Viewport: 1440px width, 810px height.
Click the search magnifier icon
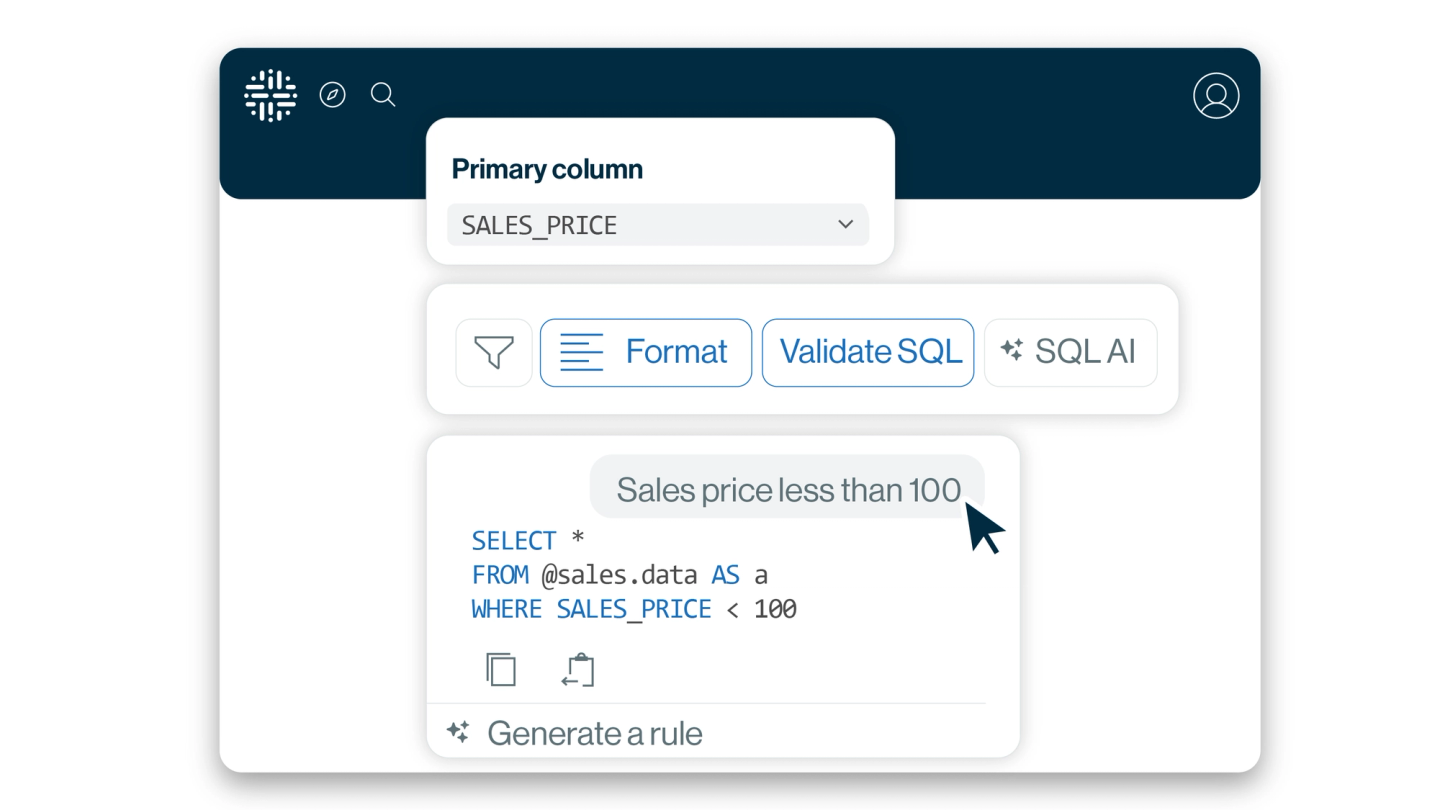point(383,95)
